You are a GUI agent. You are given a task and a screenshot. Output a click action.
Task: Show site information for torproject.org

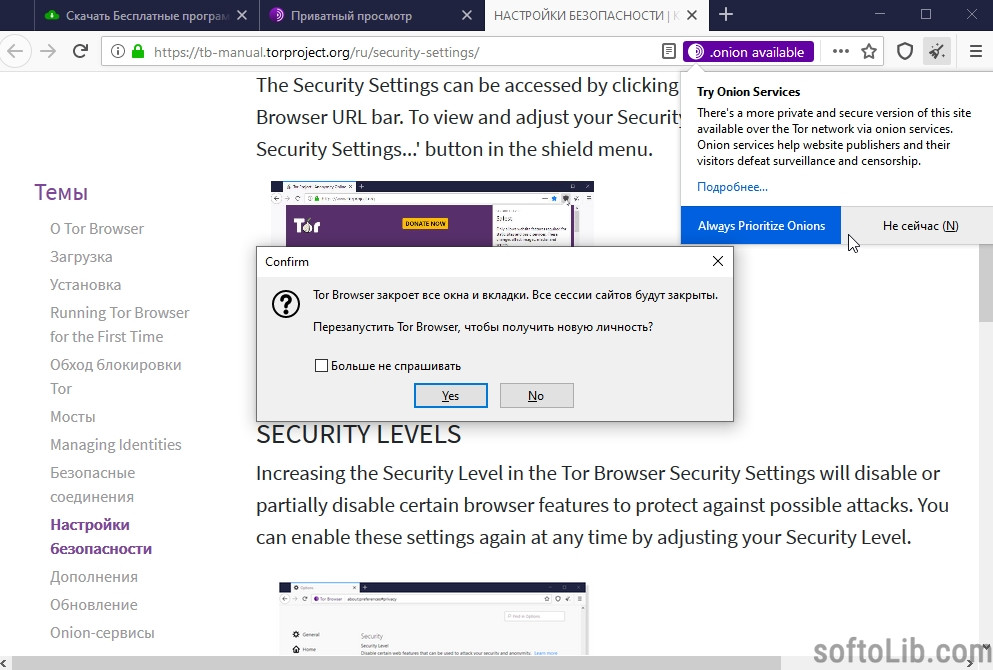click(x=118, y=51)
